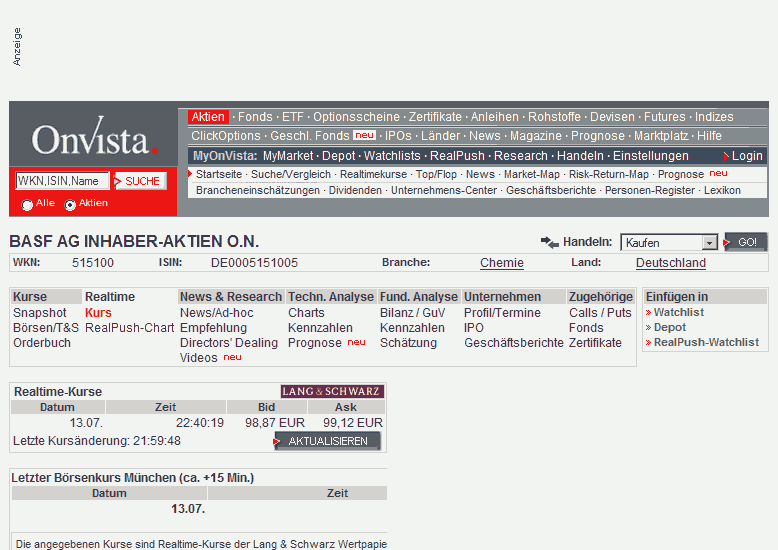Open Hilfe in the navigation
Viewport: 778px width, 550px height.
pos(710,136)
